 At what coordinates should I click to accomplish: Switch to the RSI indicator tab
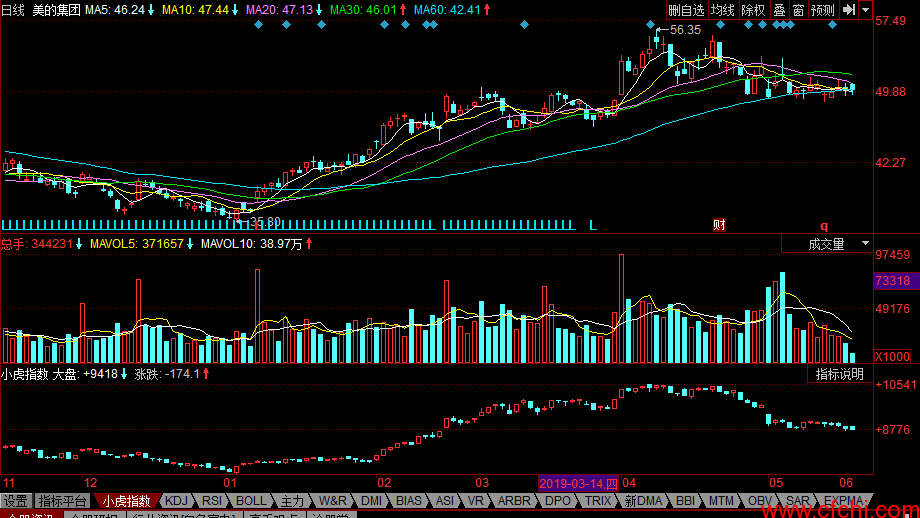(x=212, y=501)
